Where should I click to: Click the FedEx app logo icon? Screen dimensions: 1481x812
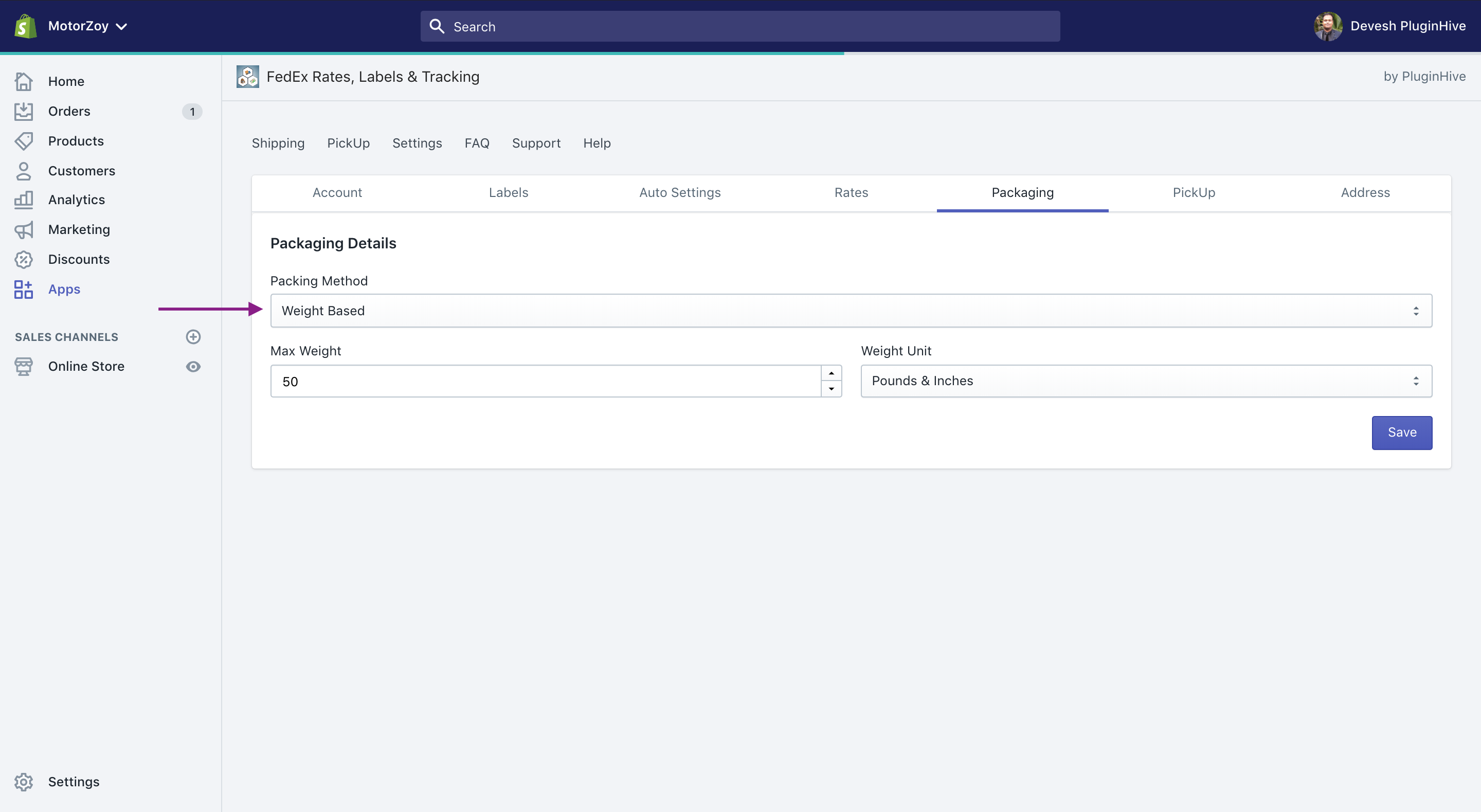248,77
